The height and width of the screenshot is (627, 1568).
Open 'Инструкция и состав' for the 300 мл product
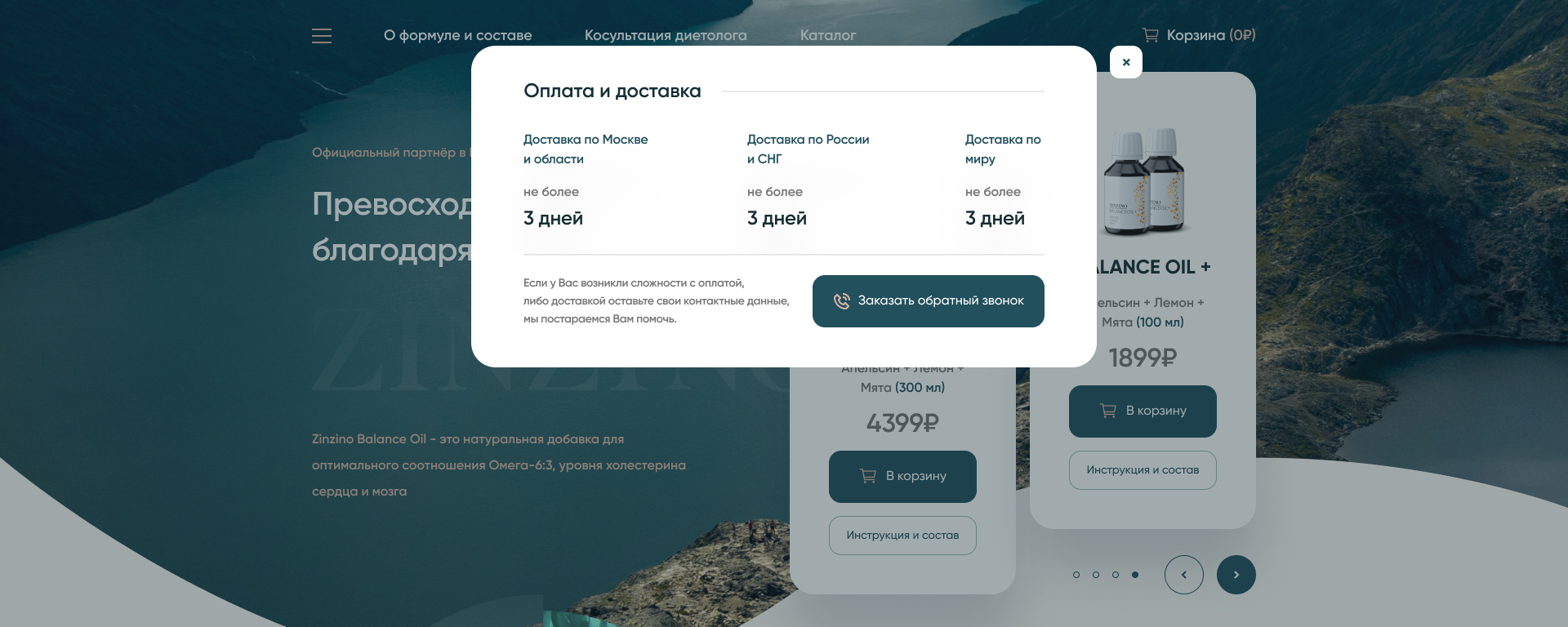pos(902,536)
